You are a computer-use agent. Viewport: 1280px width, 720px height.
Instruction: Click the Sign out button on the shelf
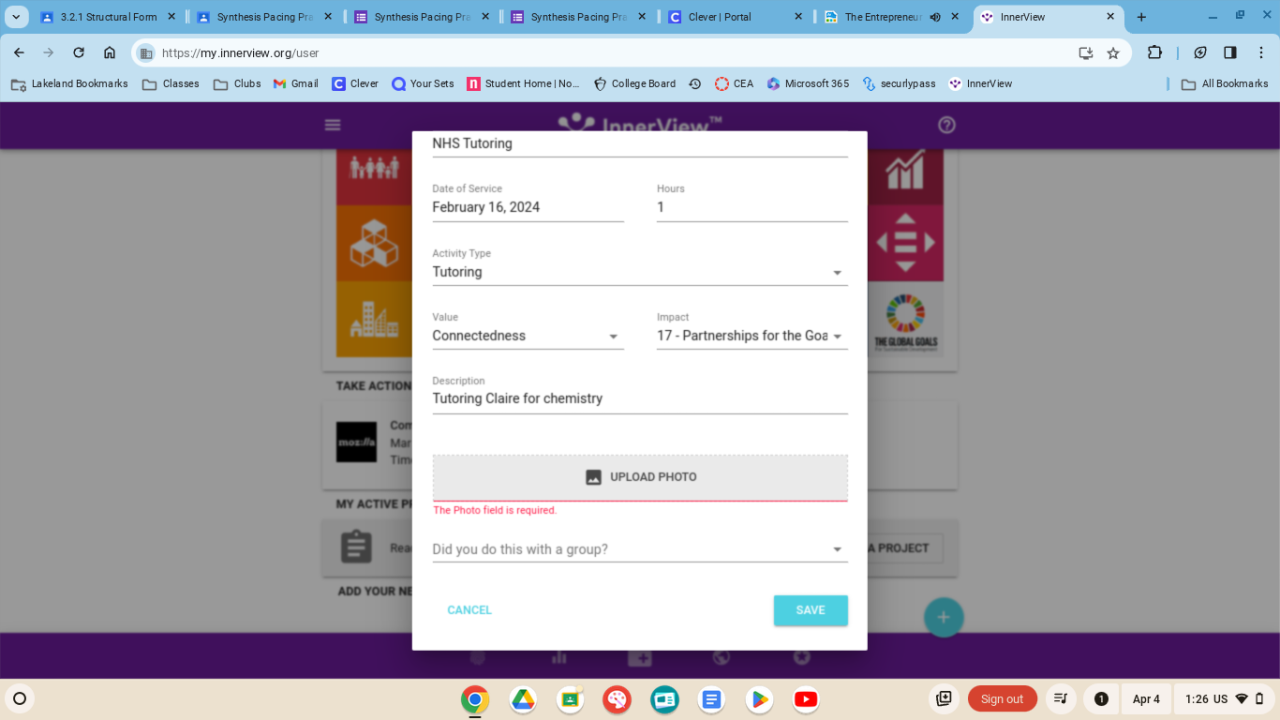(x=1002, y=699)
